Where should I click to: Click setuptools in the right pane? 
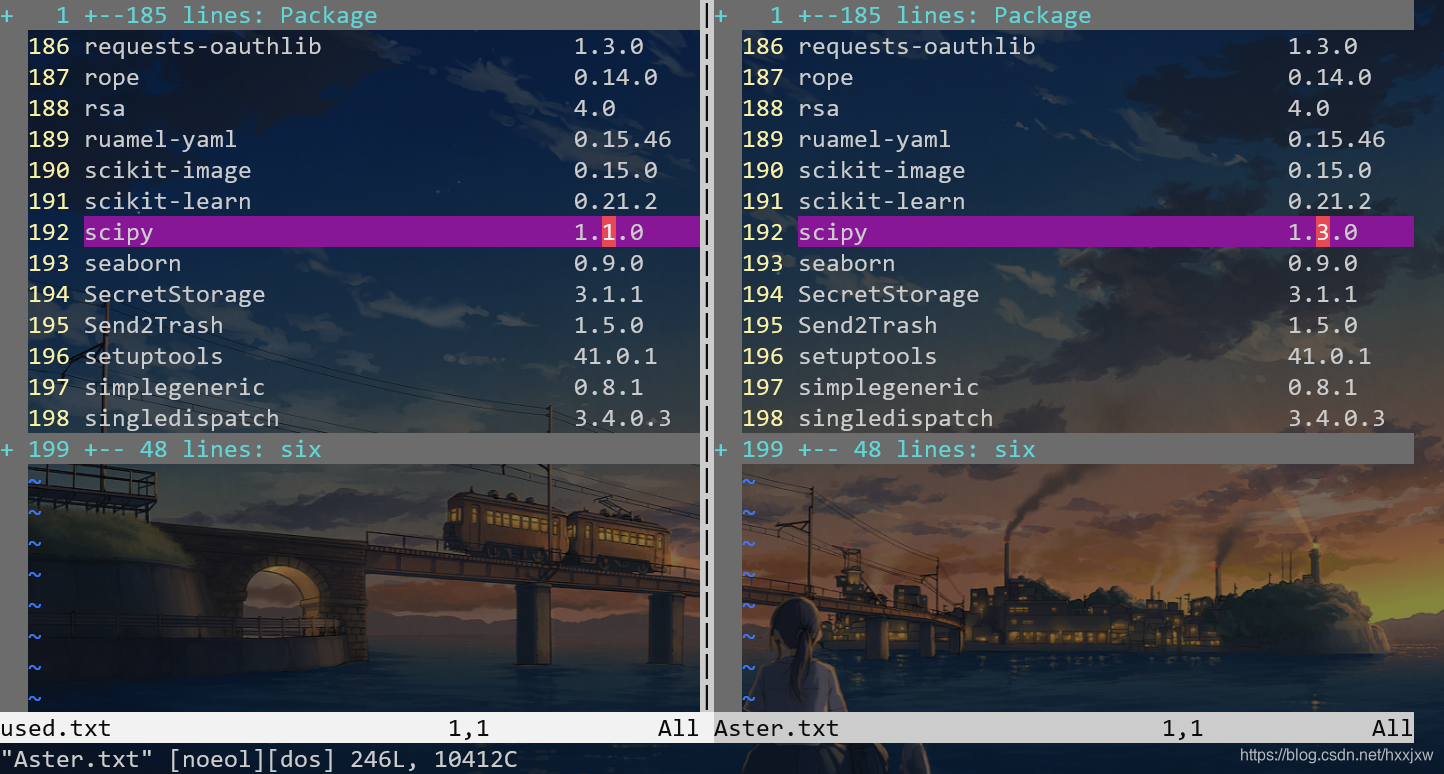pos(868,357)
